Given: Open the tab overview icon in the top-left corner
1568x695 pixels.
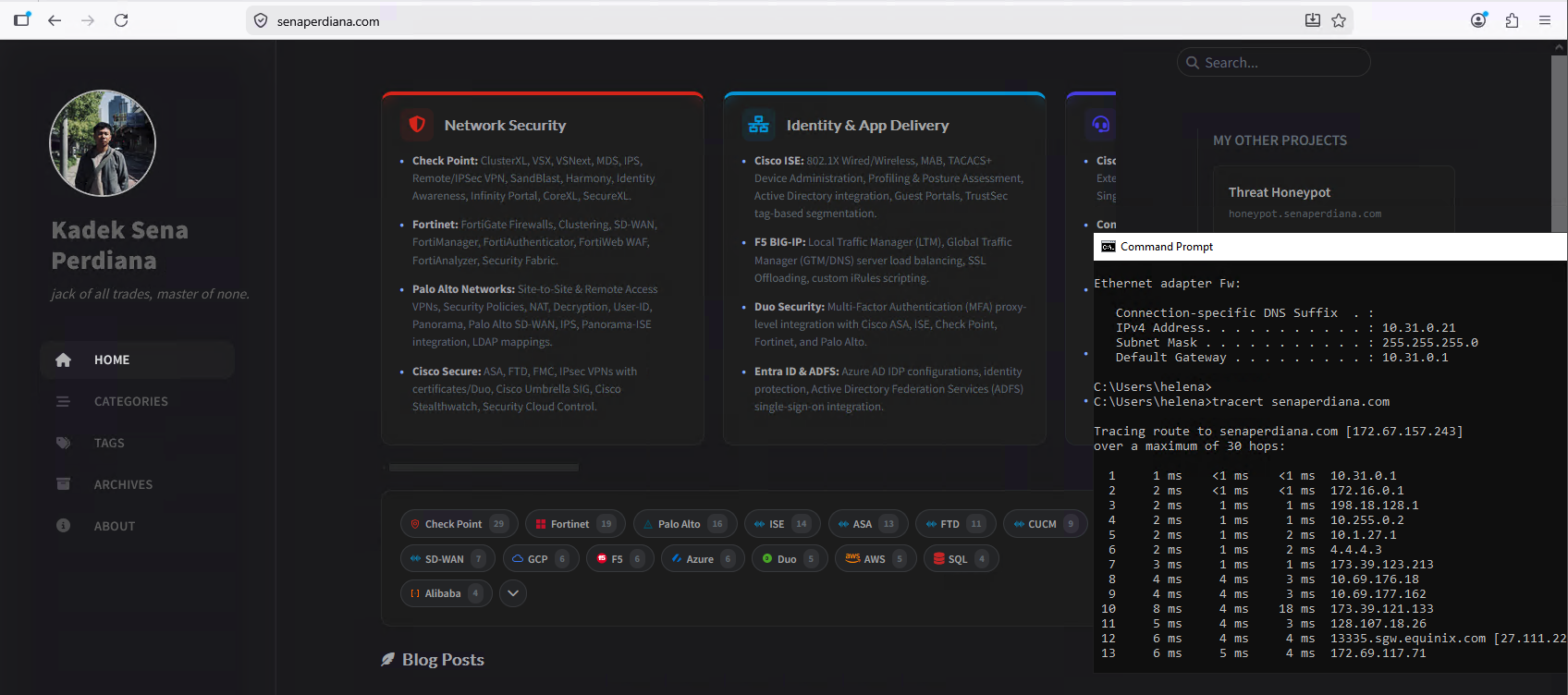Looking at the screenshot, I should point(22,19).
